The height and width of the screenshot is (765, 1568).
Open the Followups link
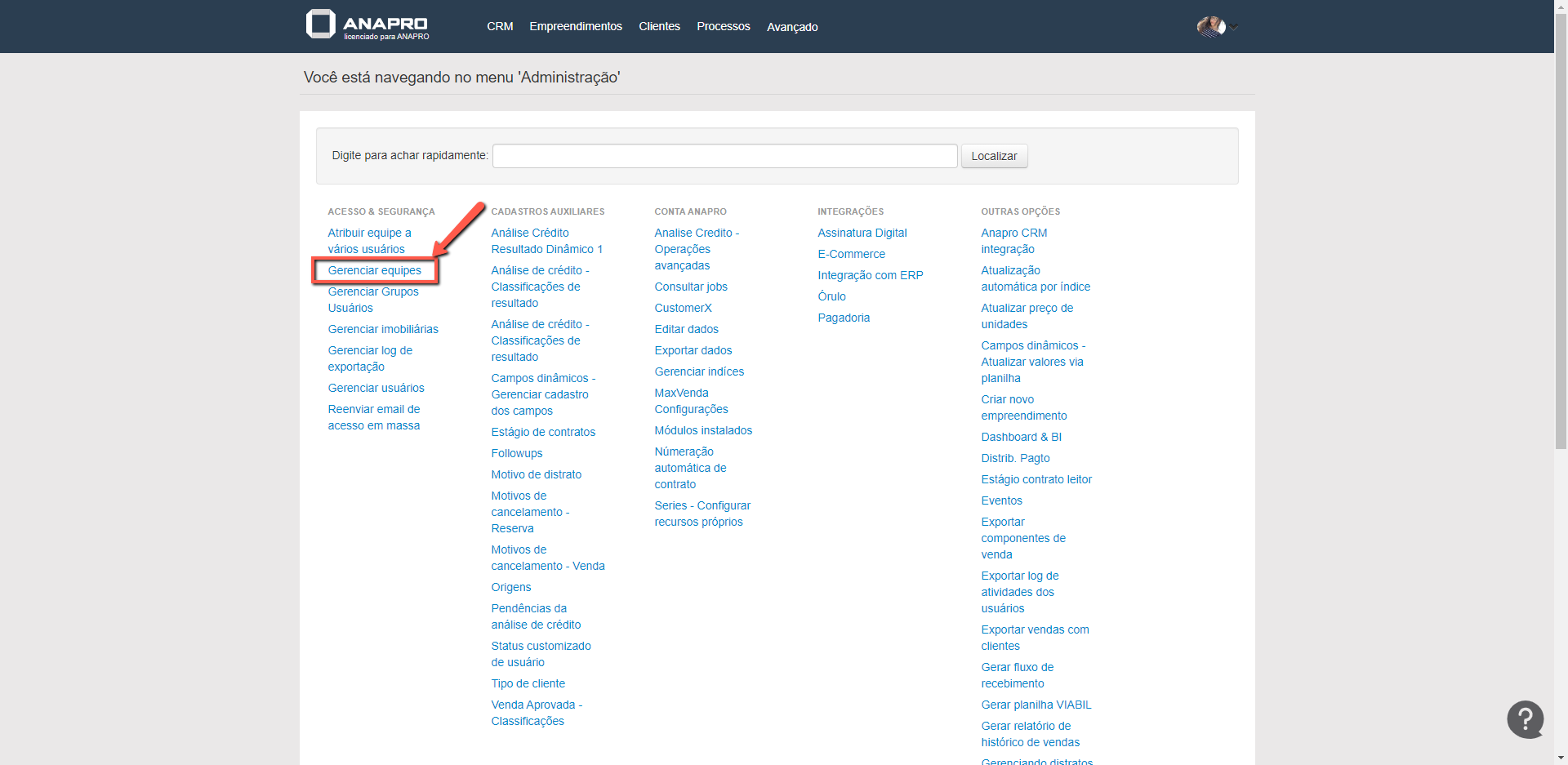pos(516,453)
